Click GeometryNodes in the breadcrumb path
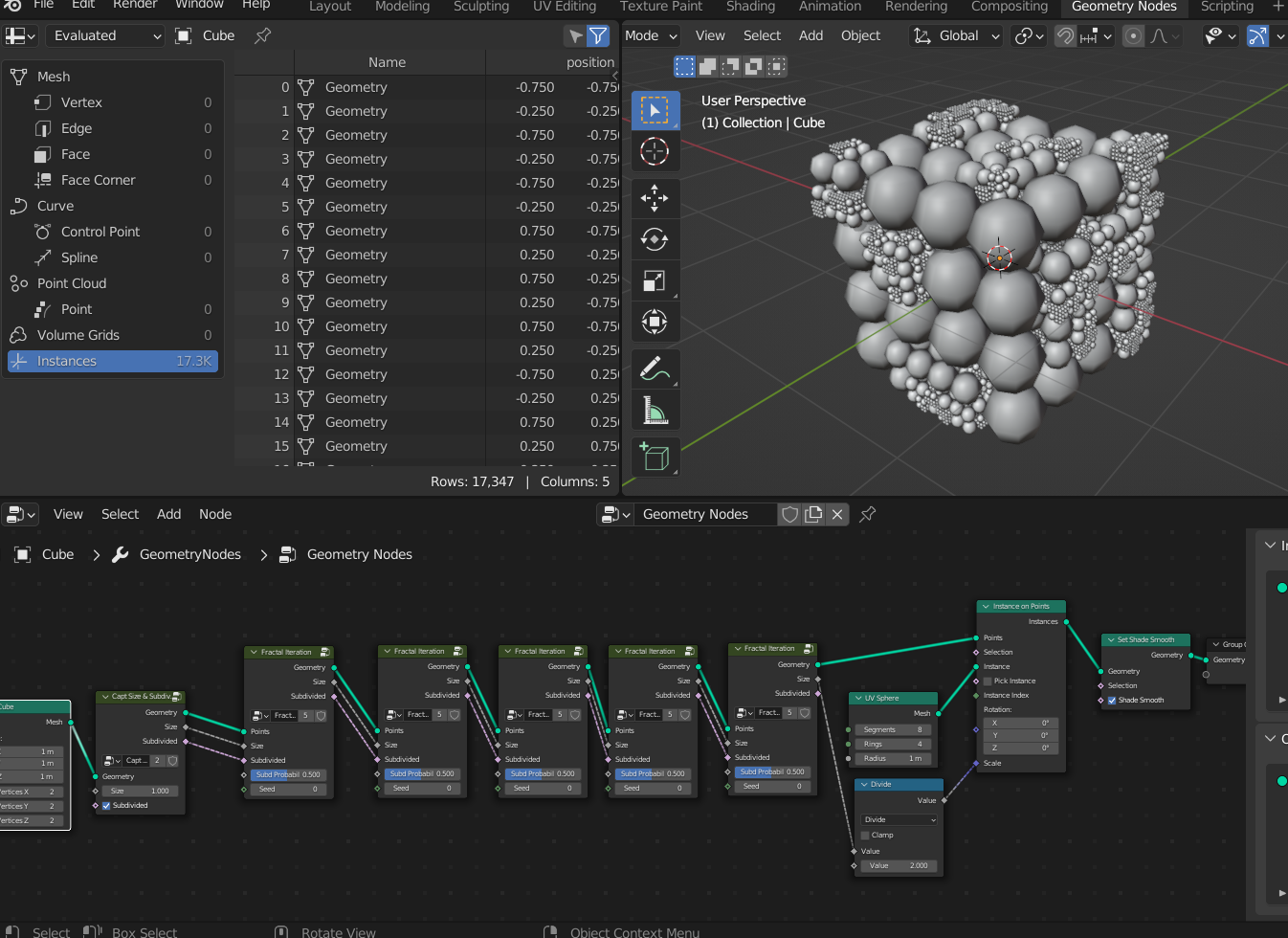 tap(189, 554)
